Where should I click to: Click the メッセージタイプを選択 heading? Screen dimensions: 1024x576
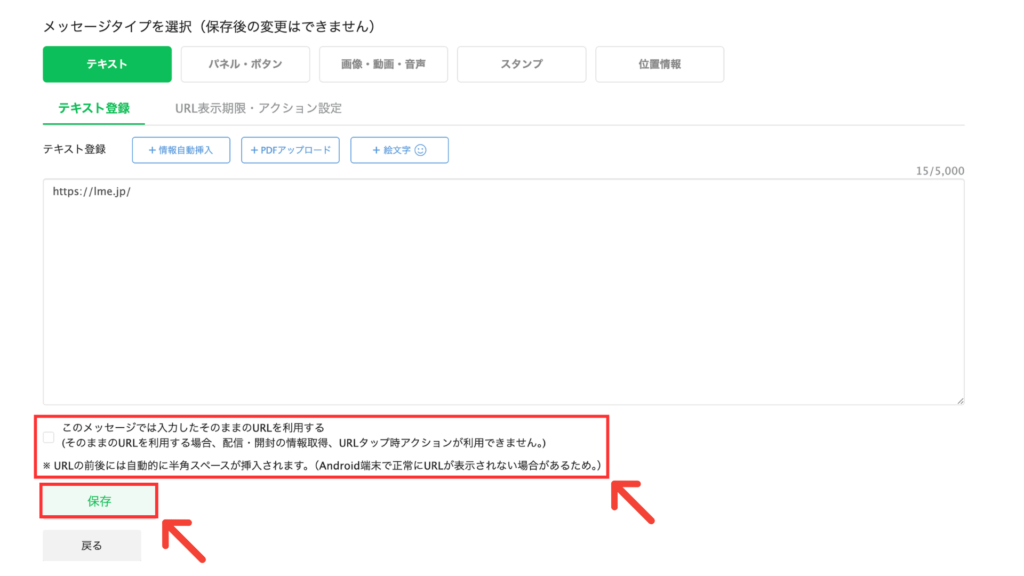coord(209,27)
